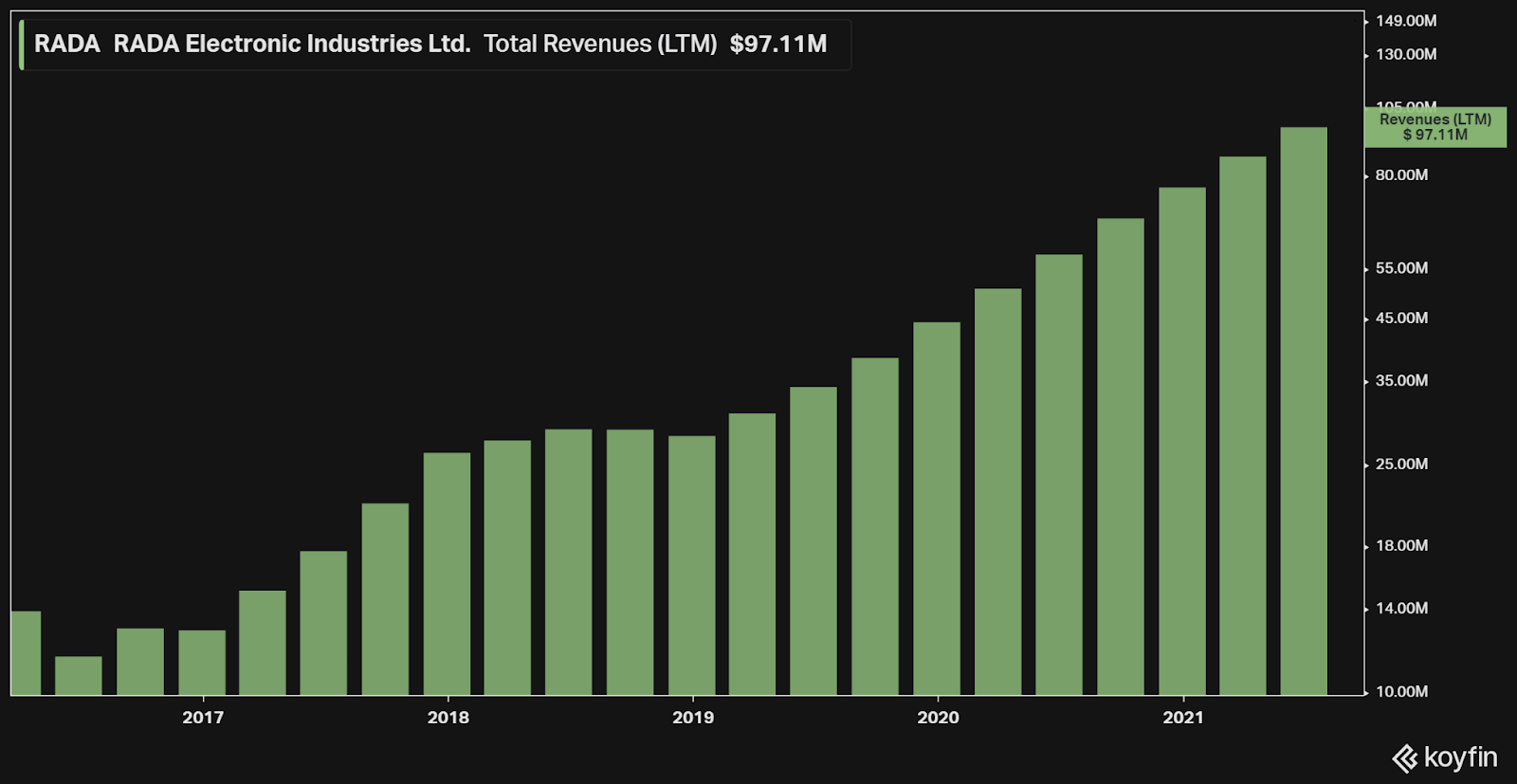Viewport: 1517px width, 784px height.
Task: Click the $97.11M value in the chart header
Action: pyautogui.click(x=778, y=44)
